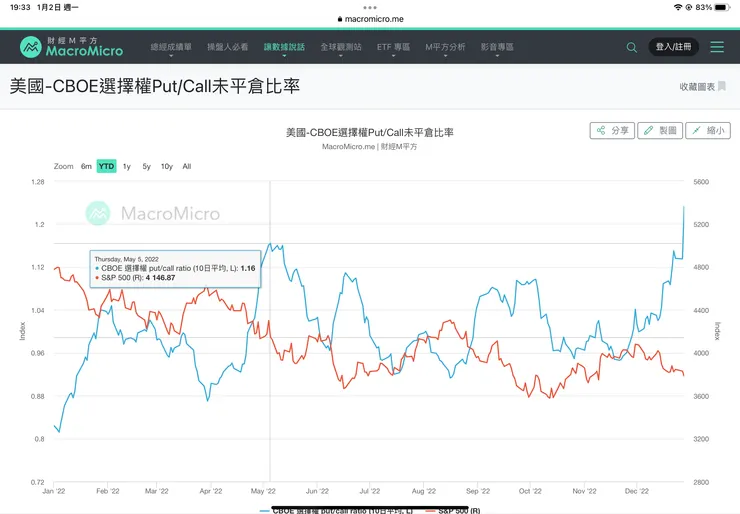
Task: Click the tooltip date Thursday, May 5, 2022
Action: (126, 259)
